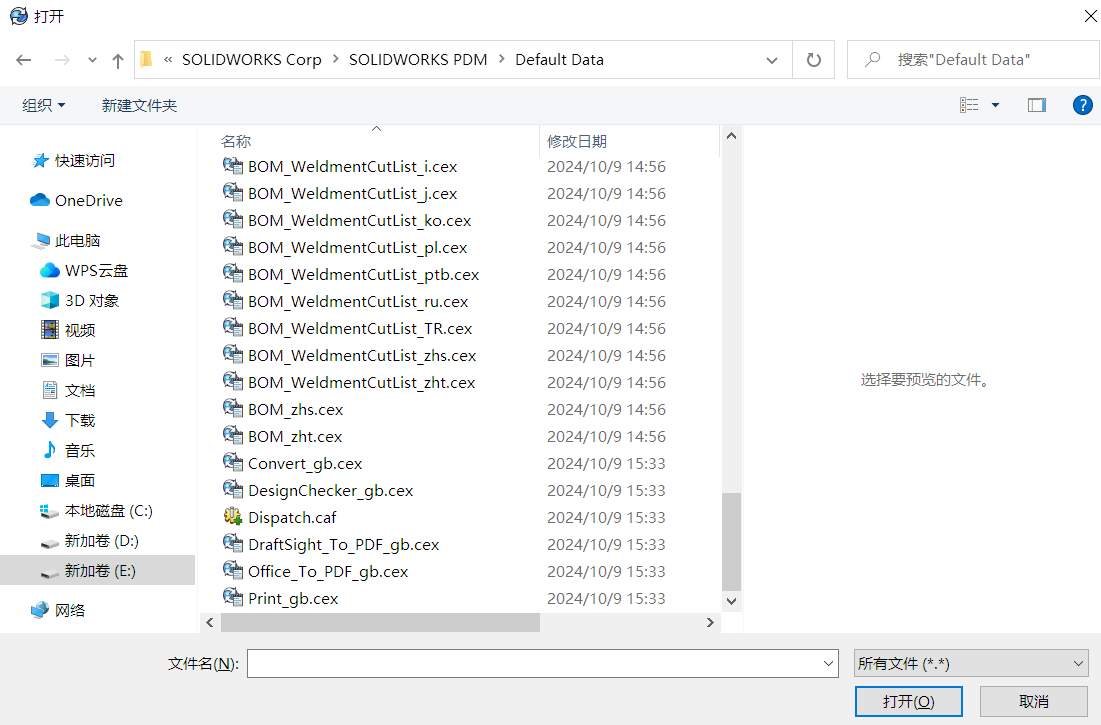This screenshot has height=725, width=1101.
Task: Click the file list scroll up arrow
Action: 731,135
